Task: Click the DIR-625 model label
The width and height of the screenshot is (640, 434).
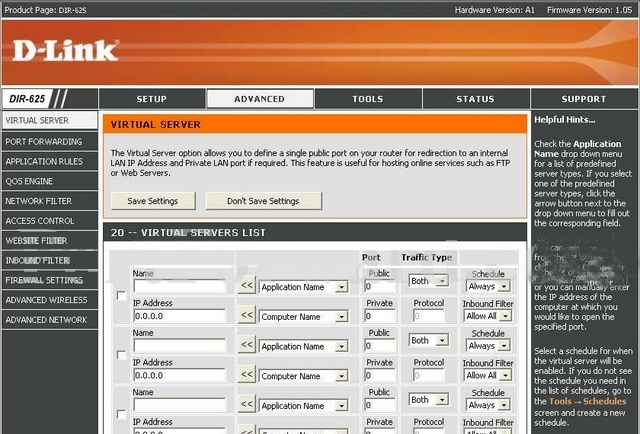Action: pos(27,99)
